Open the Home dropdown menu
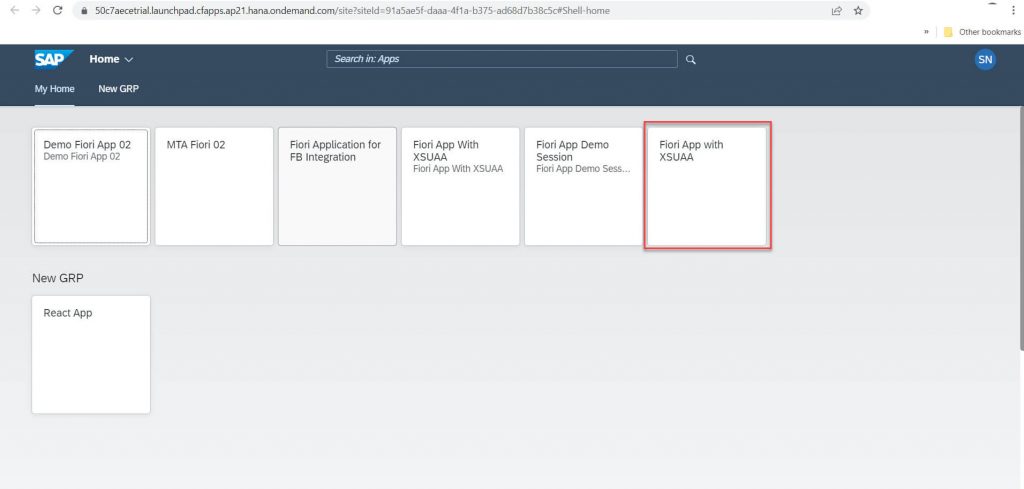Screen dimensions: 1024x489 tap(112, 59)
